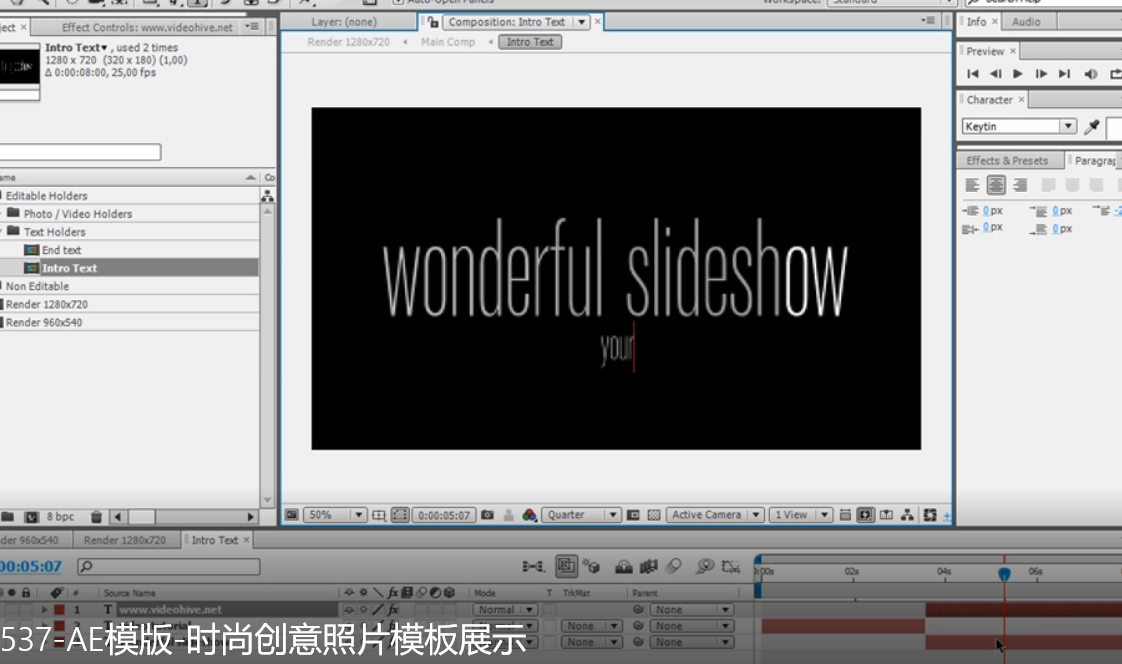Image resolution: width=1122 pixels, height=664 pixels.
Task: Close the Character panel
Action: click(x=1022, y=99)
